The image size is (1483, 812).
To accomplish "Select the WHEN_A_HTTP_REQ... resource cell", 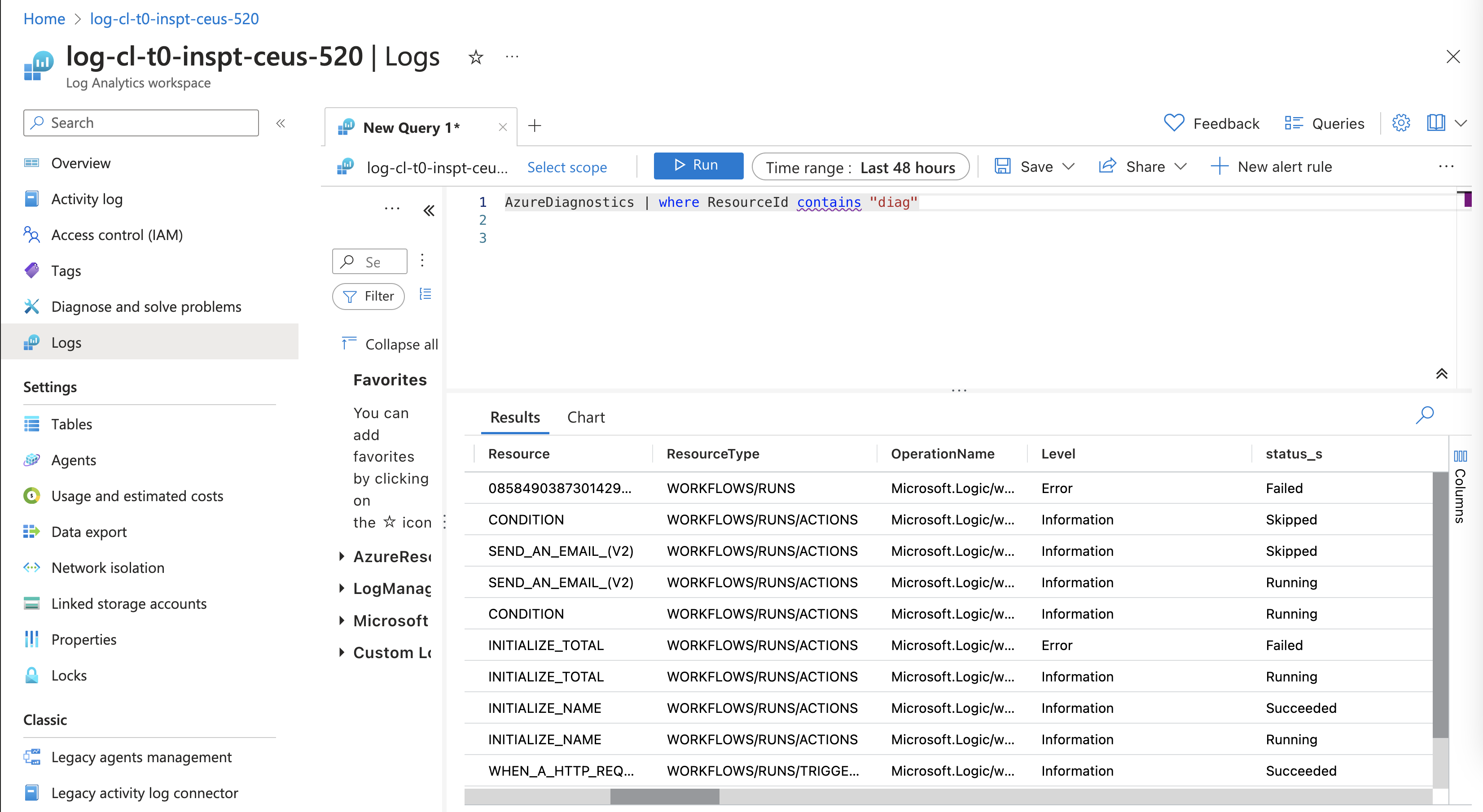I will click(561, 771).
